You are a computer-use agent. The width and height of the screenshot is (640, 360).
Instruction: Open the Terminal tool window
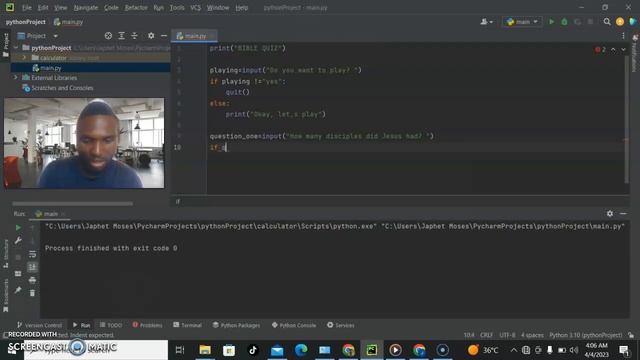pyautogui.click(x=187, y=325)
